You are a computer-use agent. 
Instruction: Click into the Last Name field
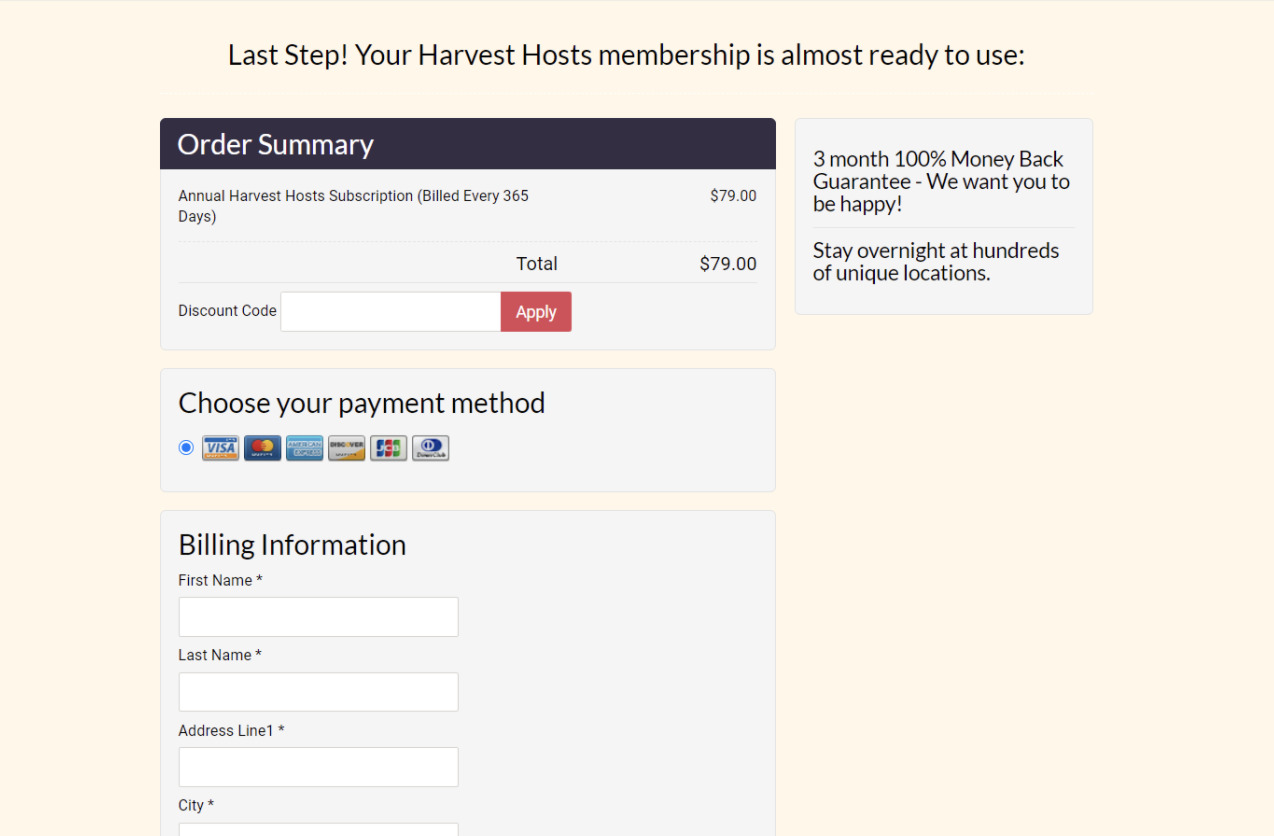(318, 692)
